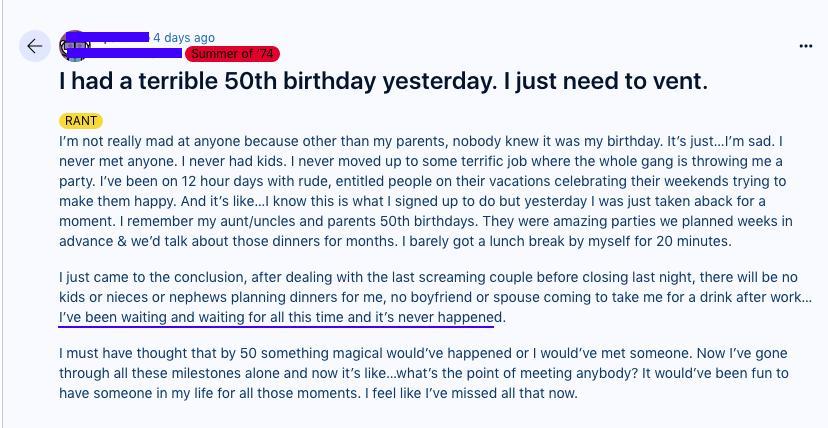This screenshot has width=828, height=428.
Task: Open the three-dot more options menu
Action: point(805,46)
